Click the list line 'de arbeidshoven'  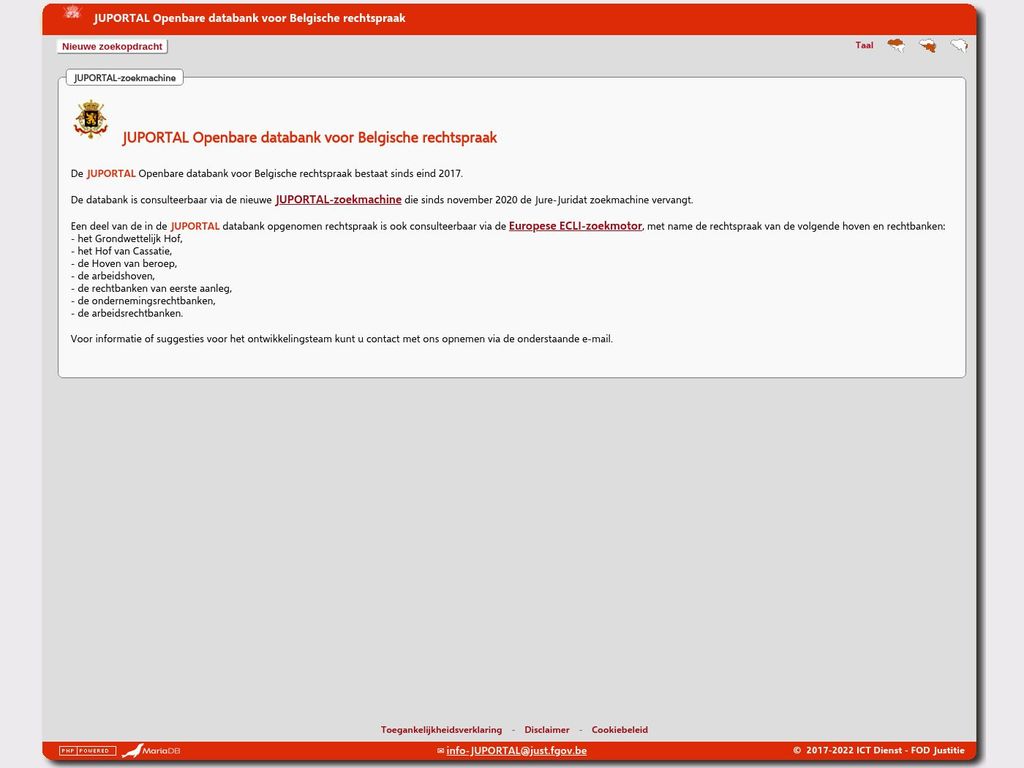click(113, 276)
